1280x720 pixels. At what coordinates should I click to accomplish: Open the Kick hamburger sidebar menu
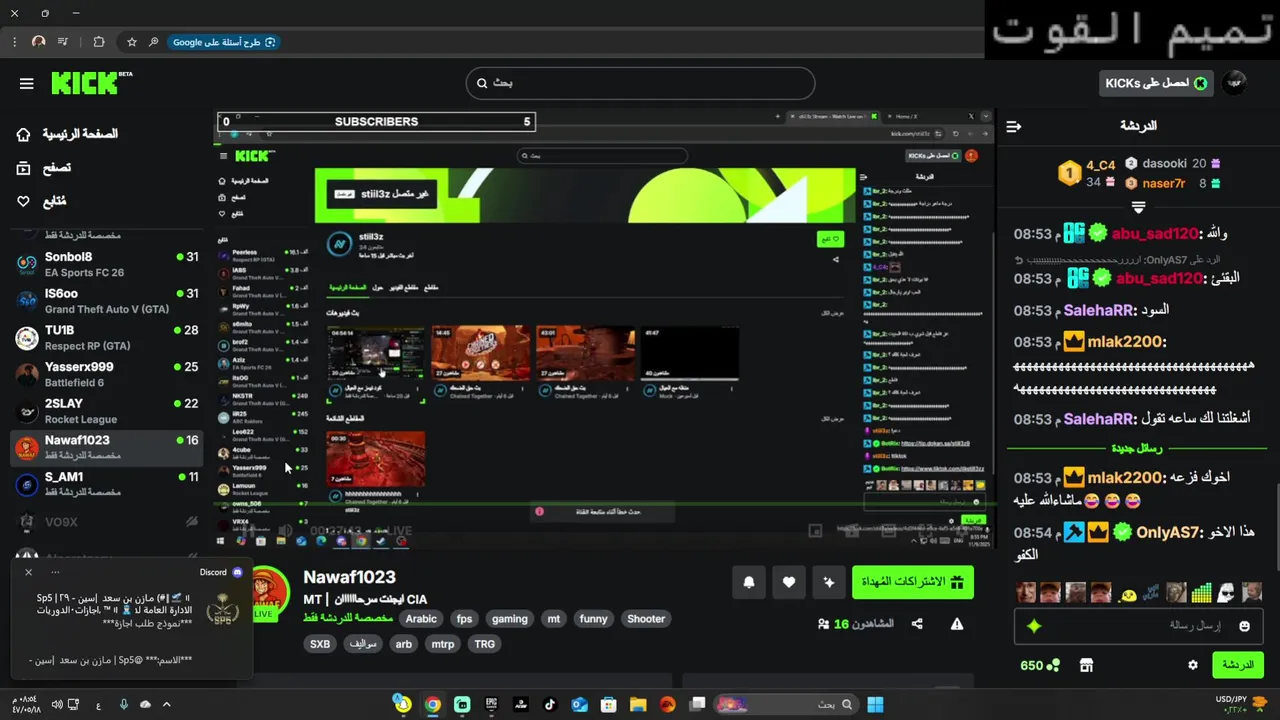[27, 84]
